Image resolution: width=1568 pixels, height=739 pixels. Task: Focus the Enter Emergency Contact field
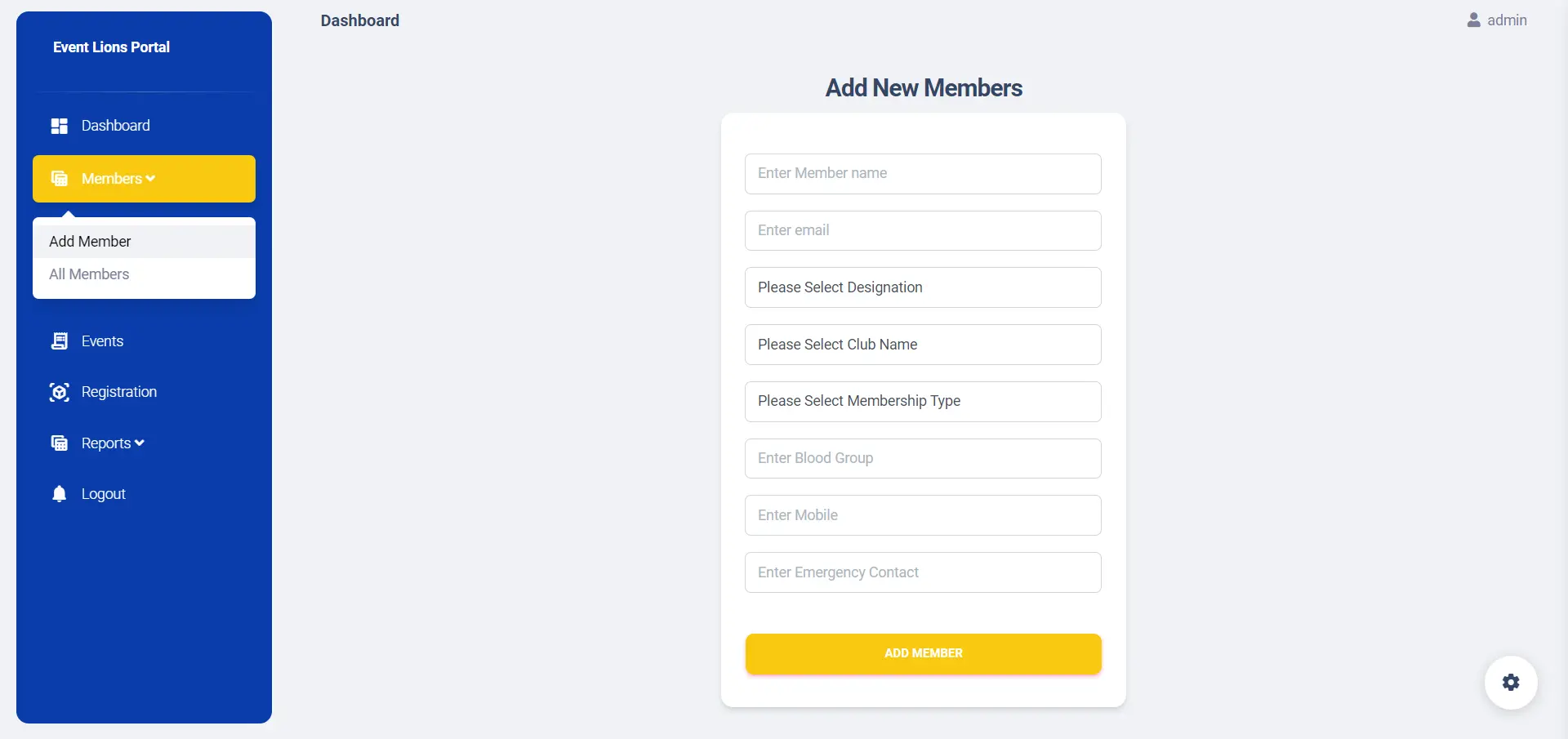(x=923, y=572)
